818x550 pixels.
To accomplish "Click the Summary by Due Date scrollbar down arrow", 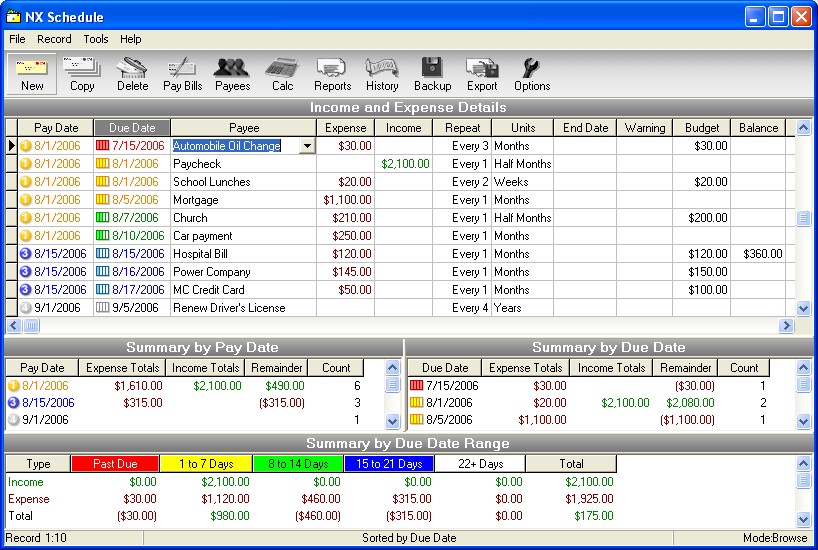I will (x=803, y=421).
